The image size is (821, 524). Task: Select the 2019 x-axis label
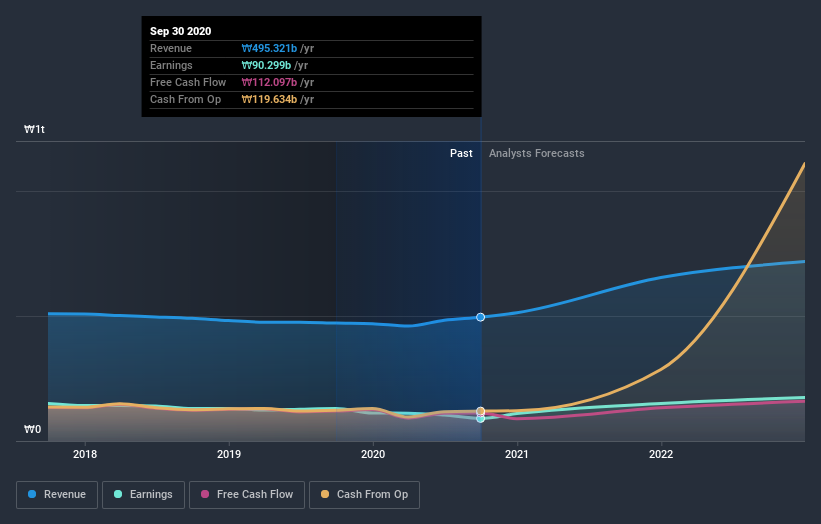229,454
